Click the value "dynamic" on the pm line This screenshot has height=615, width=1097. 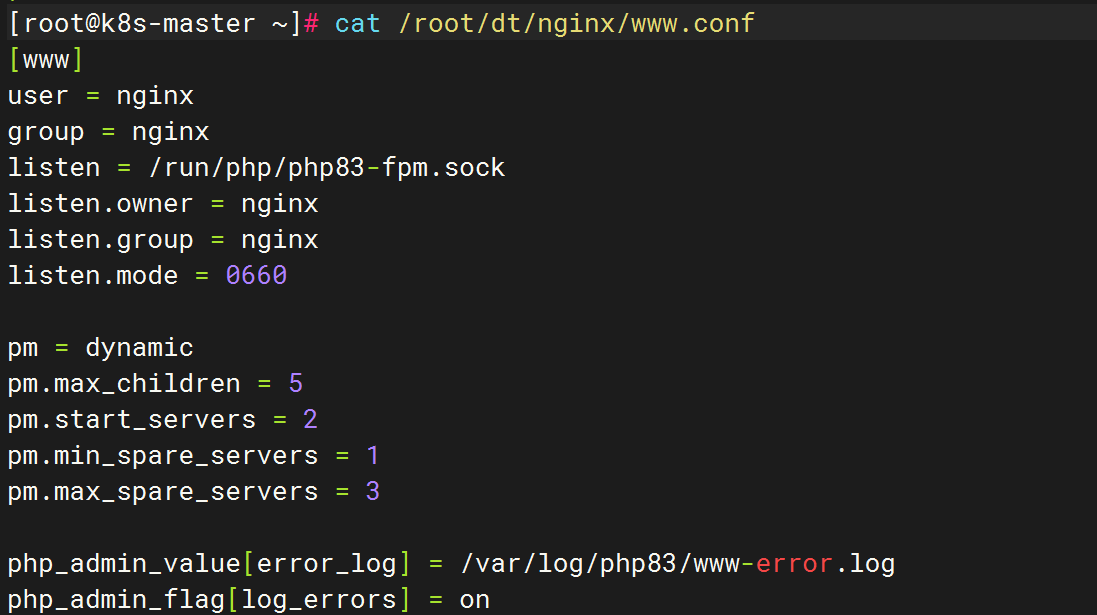pos(139,348)
